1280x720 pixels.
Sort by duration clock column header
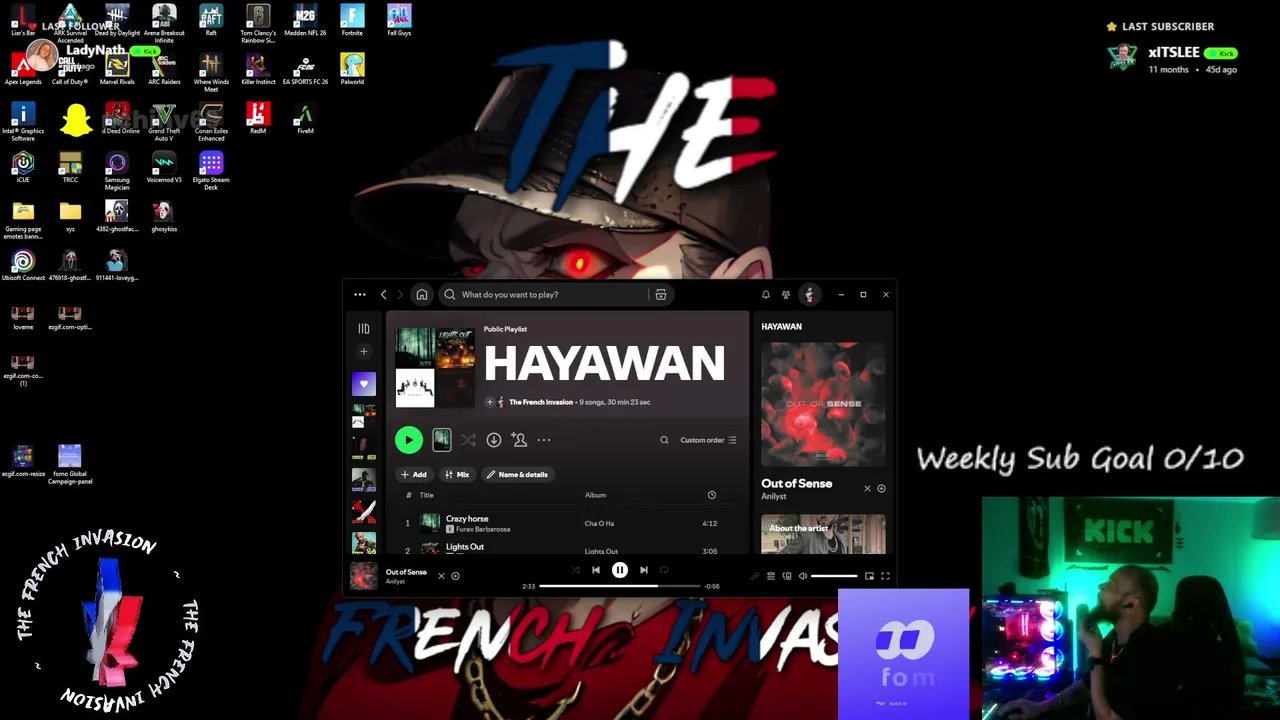tap(712, 495)
